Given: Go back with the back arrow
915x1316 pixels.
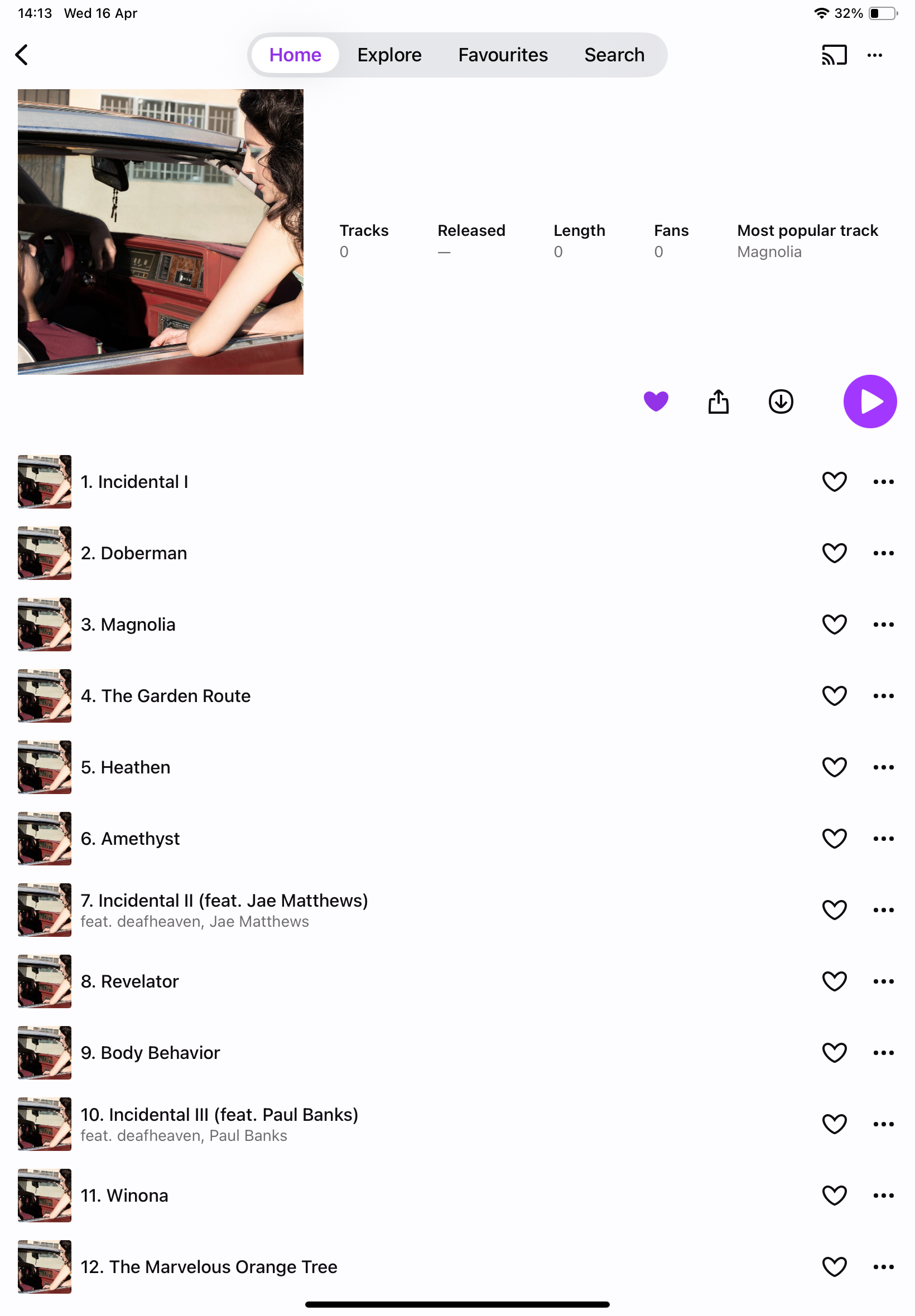Looking at the screenshot, I should tap(22, 55).
